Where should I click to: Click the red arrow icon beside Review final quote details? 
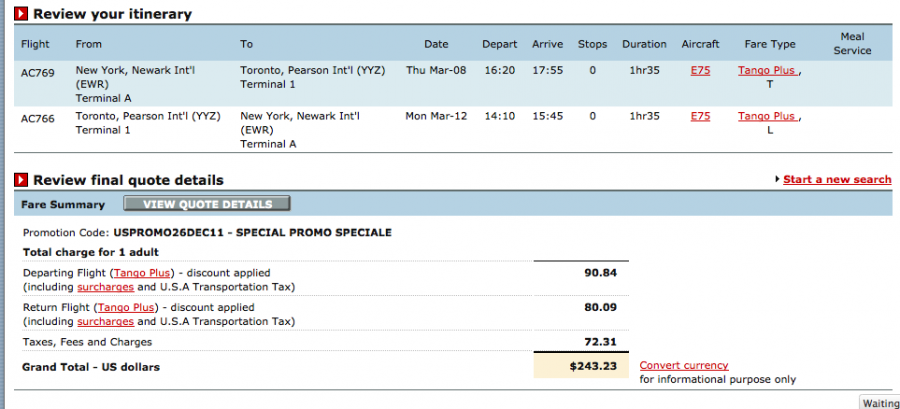pos(22,180)
